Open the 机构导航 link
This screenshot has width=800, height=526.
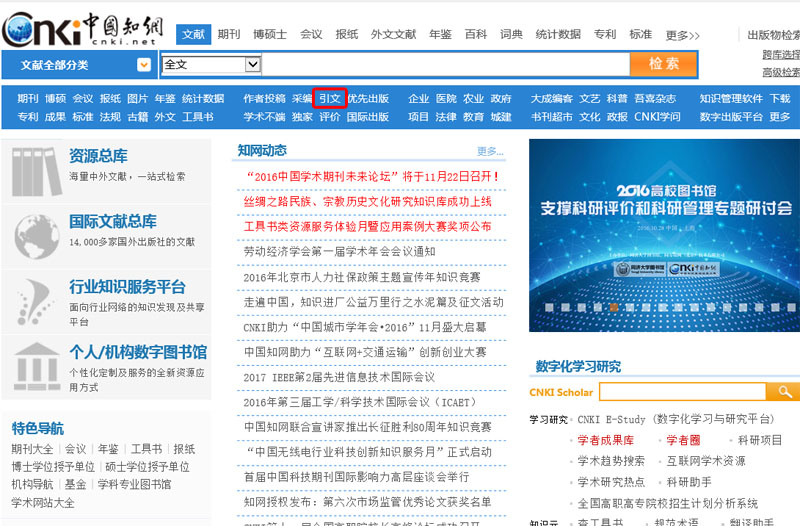[x=32, y=484]
